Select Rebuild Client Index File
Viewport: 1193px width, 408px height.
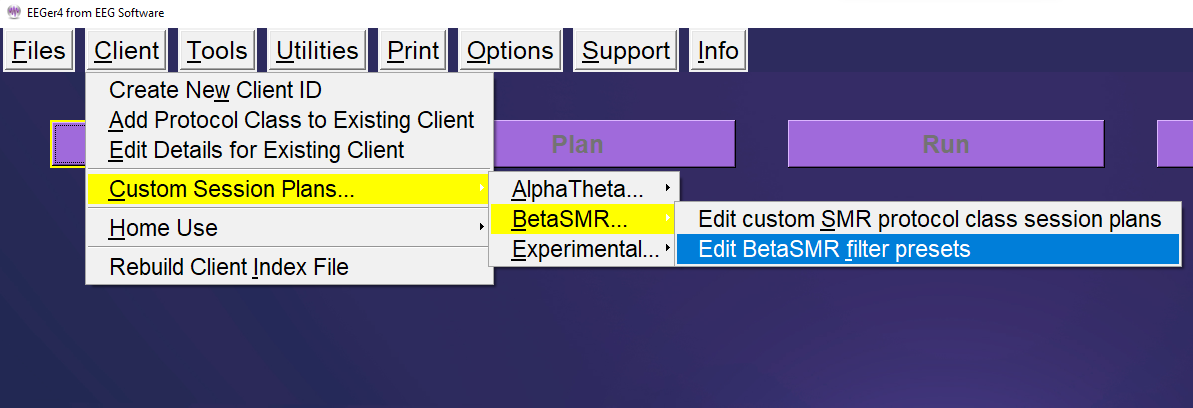228,267
